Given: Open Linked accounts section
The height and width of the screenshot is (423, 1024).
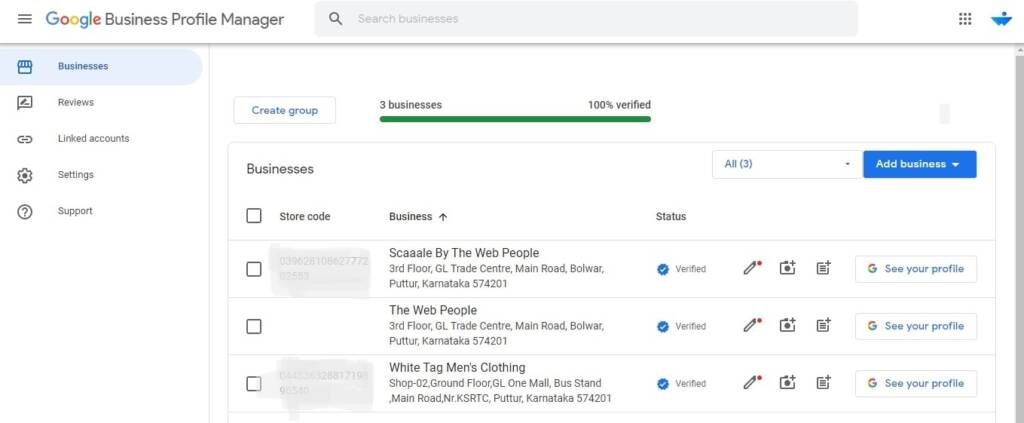Looking at the screenshot, I should point(93,138).
